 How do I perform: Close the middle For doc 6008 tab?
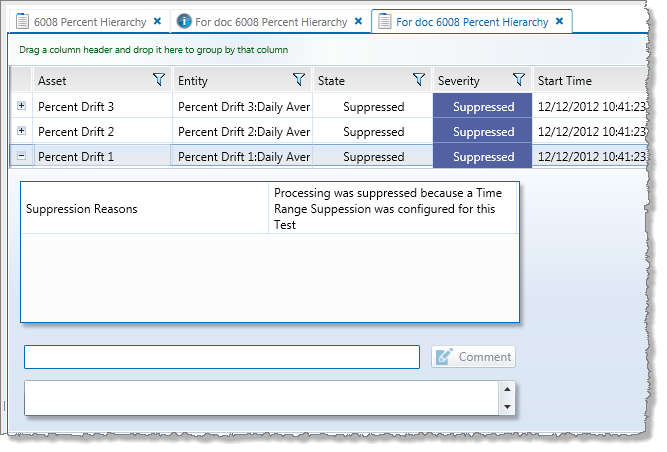click(x=358, y=21)
